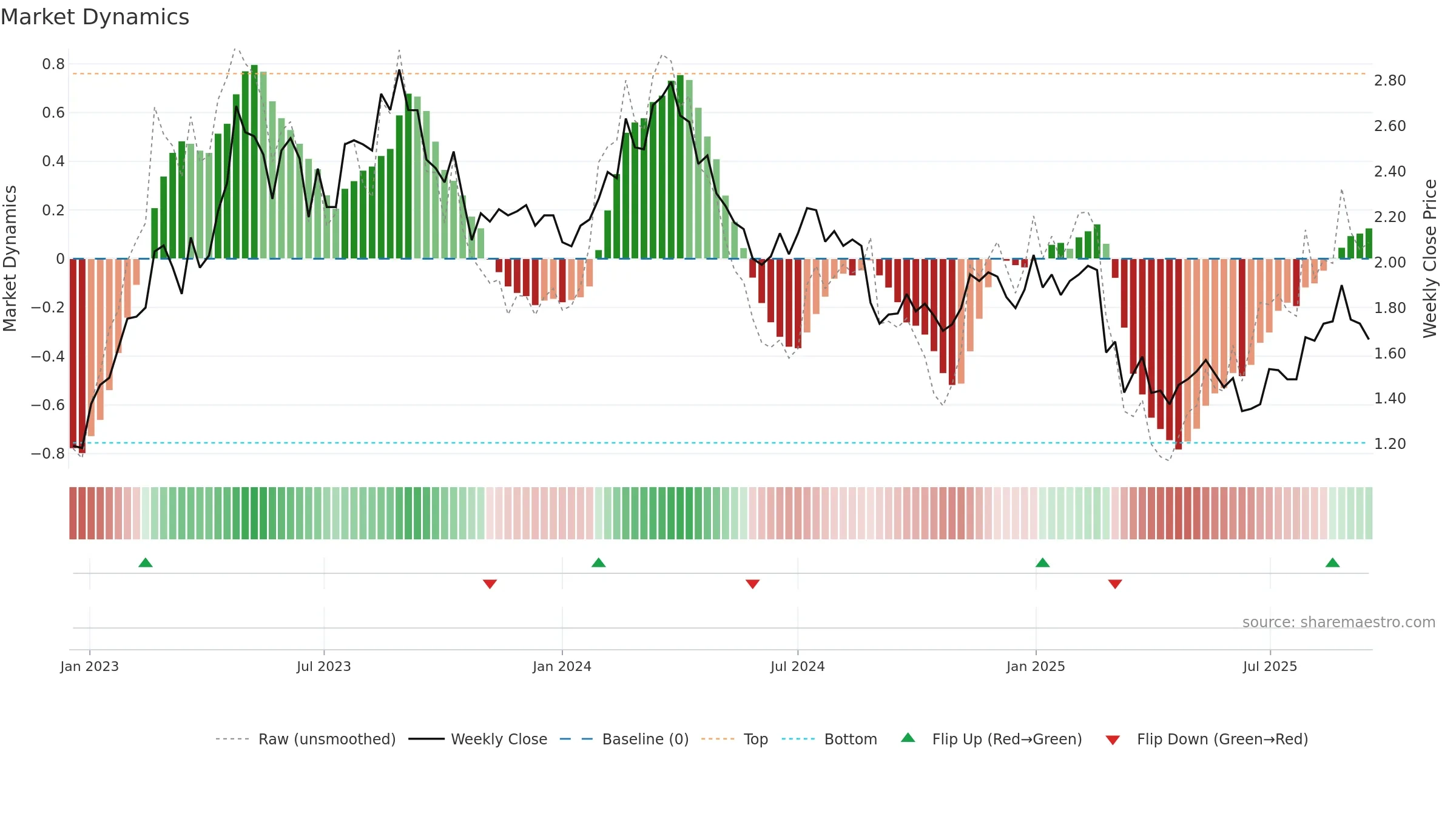Click the red flip-down triangle in the legend
Viewport: 1456px width, 819px height.
point(1113,740)
